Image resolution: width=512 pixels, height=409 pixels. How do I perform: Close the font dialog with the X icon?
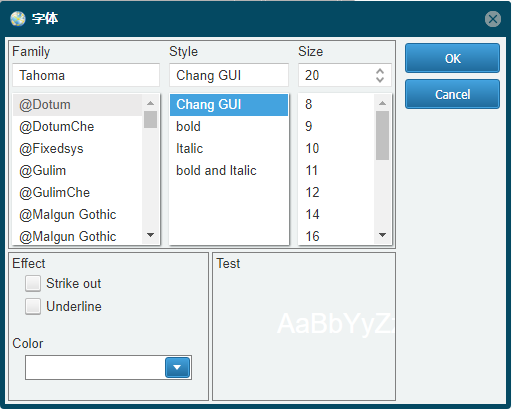[493, 19]
